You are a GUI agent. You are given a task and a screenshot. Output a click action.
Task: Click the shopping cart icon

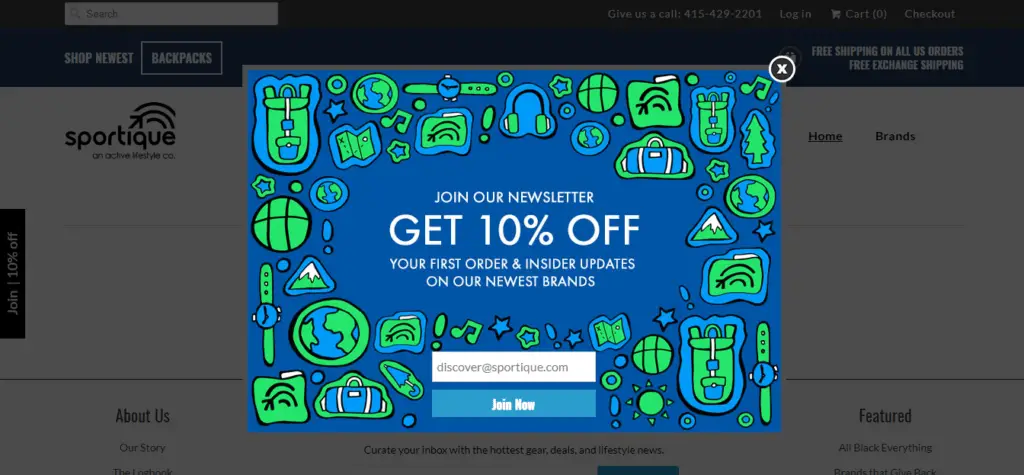click(x=835, y=14)
